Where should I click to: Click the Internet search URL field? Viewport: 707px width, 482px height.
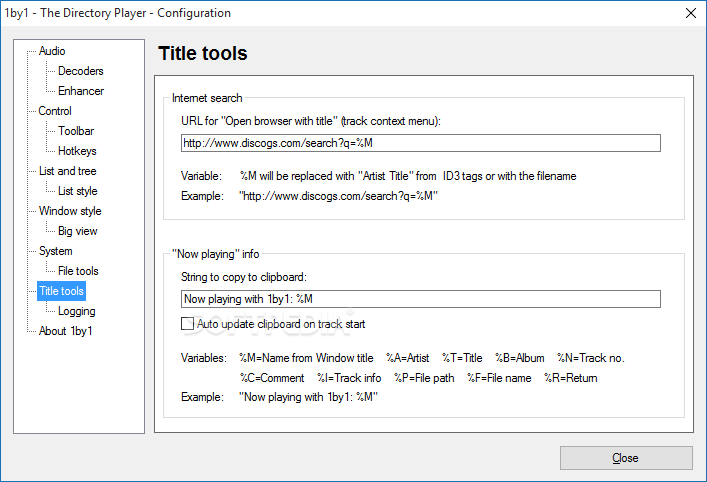pos(421,143)
